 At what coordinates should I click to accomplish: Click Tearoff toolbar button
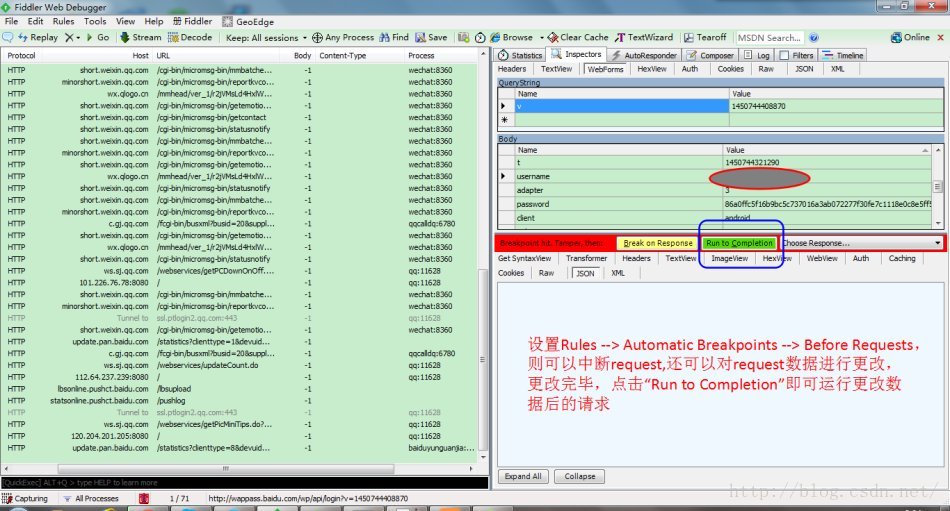coord(705,38)
